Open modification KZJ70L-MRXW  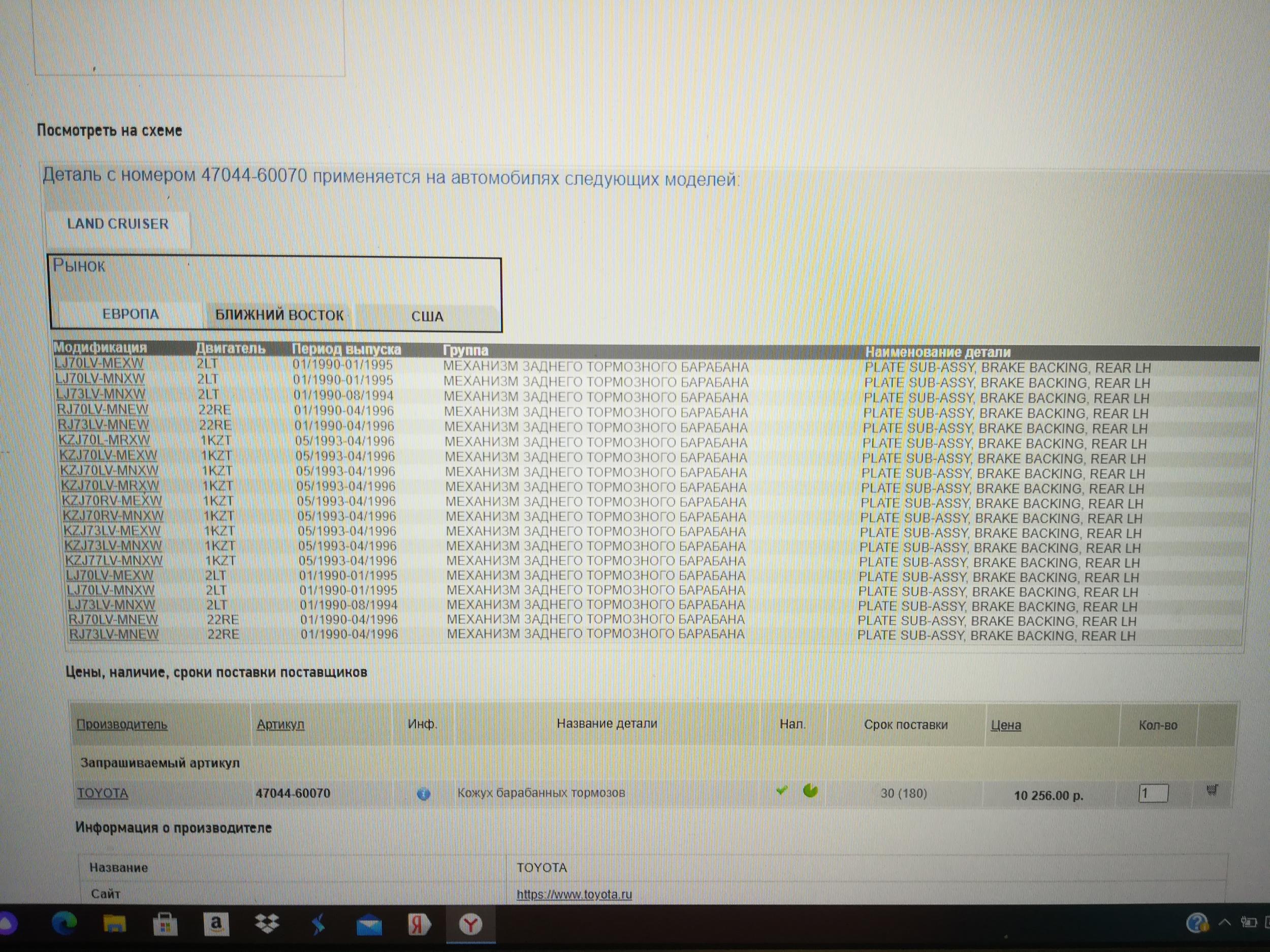point(105,441)
